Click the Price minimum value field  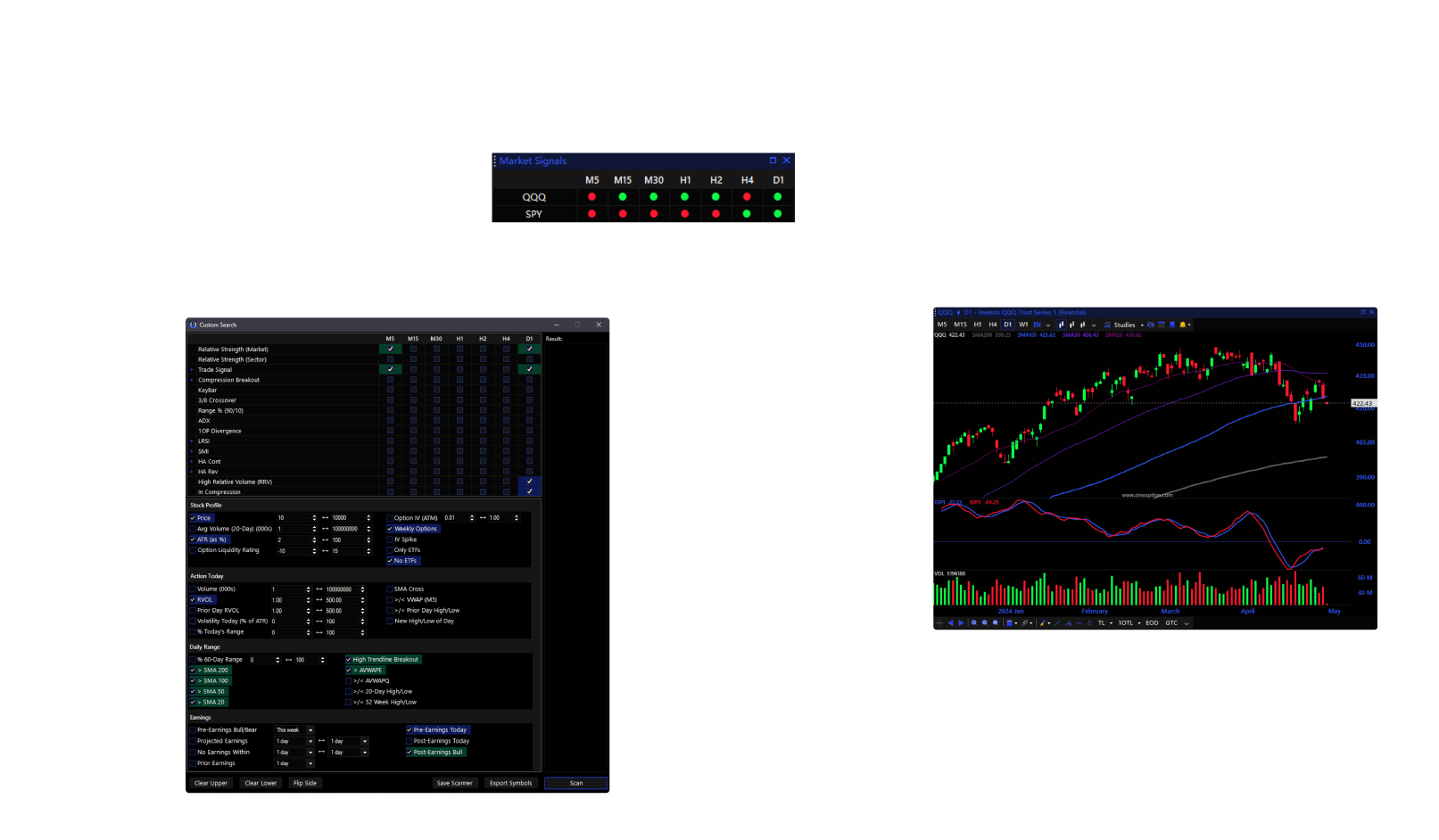292,518
